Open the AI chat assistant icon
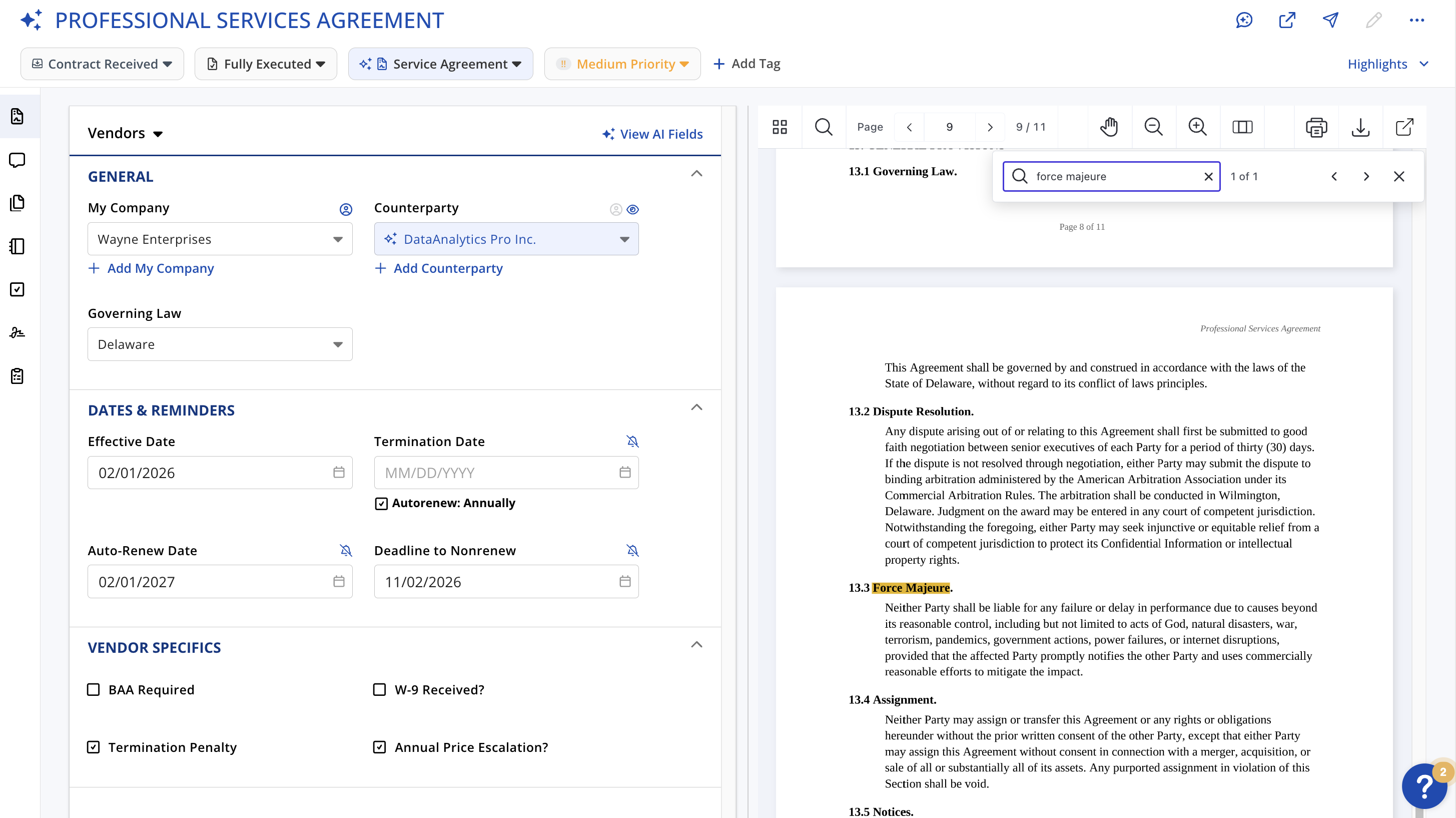 coord(1244,21)
